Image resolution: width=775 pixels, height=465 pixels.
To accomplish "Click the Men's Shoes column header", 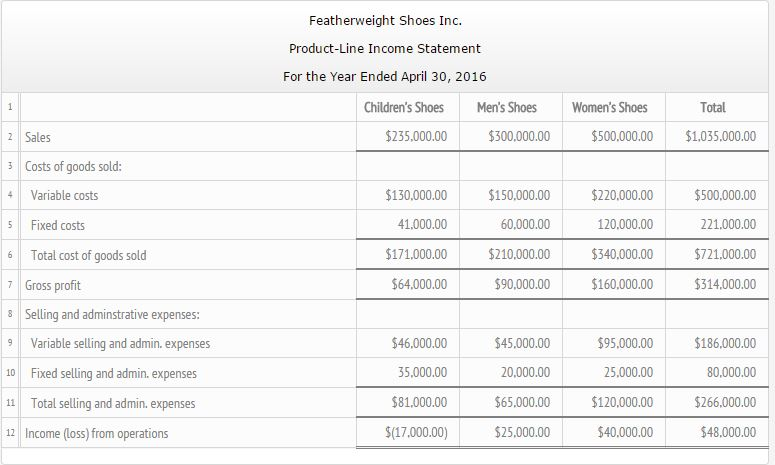I will tap(510, 107).
